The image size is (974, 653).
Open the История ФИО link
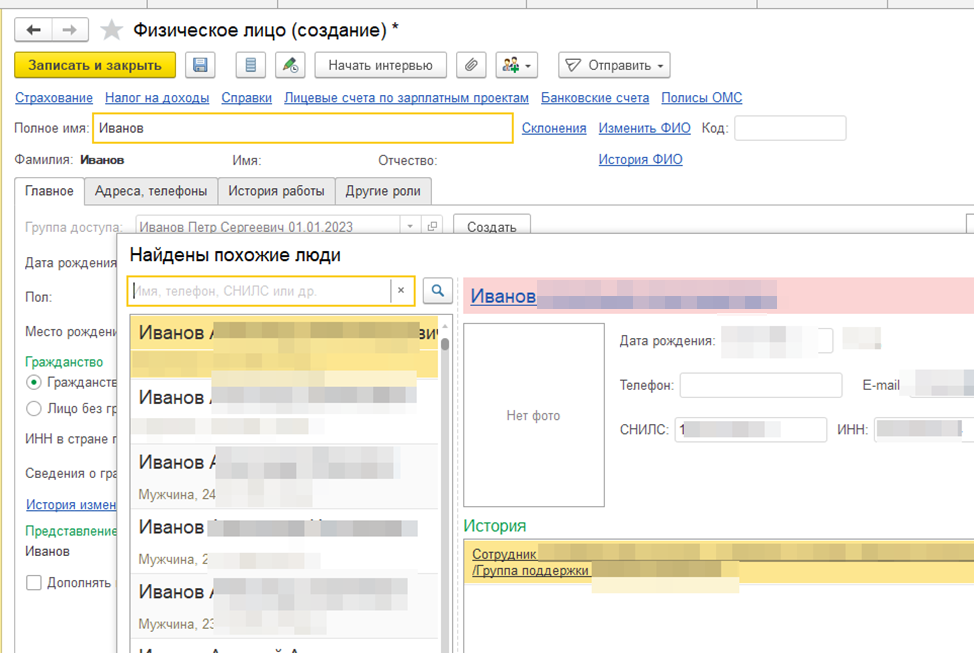coord(640,159)
